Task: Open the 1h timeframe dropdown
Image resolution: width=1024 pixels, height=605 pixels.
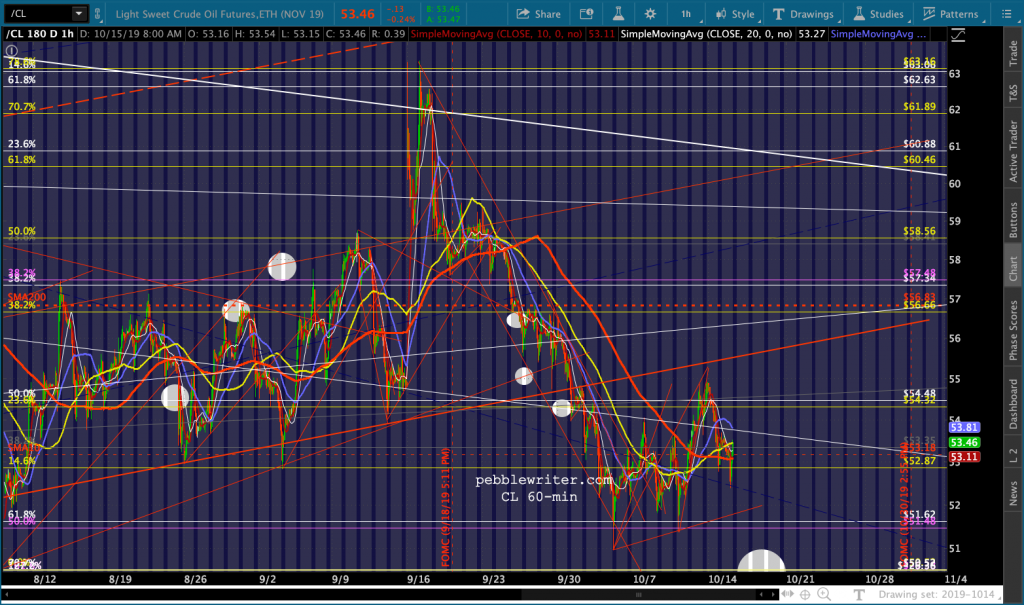Action: (688, 14)
